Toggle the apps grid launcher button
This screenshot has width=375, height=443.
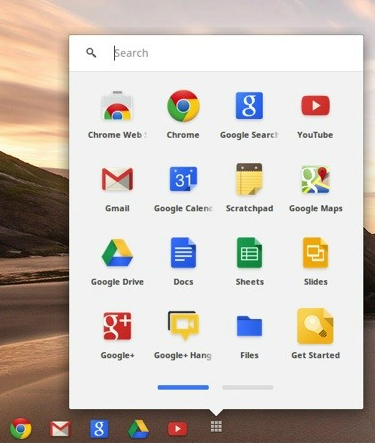[x=216, y=426]
